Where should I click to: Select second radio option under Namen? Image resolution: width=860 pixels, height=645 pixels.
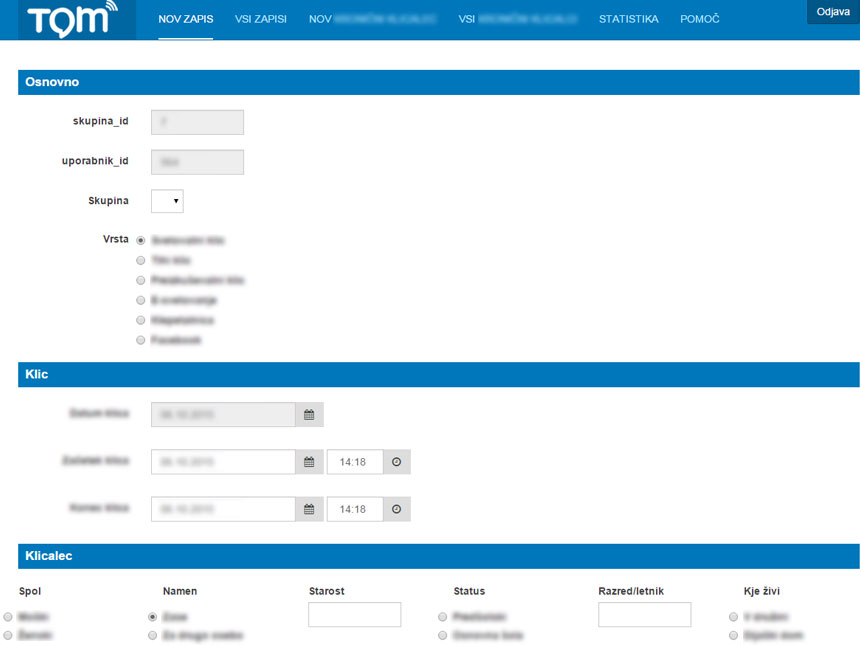[153, 635]
